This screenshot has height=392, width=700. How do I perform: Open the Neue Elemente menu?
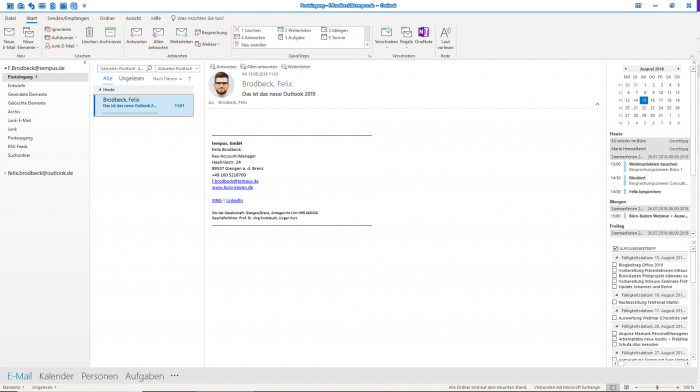[28, 38]
